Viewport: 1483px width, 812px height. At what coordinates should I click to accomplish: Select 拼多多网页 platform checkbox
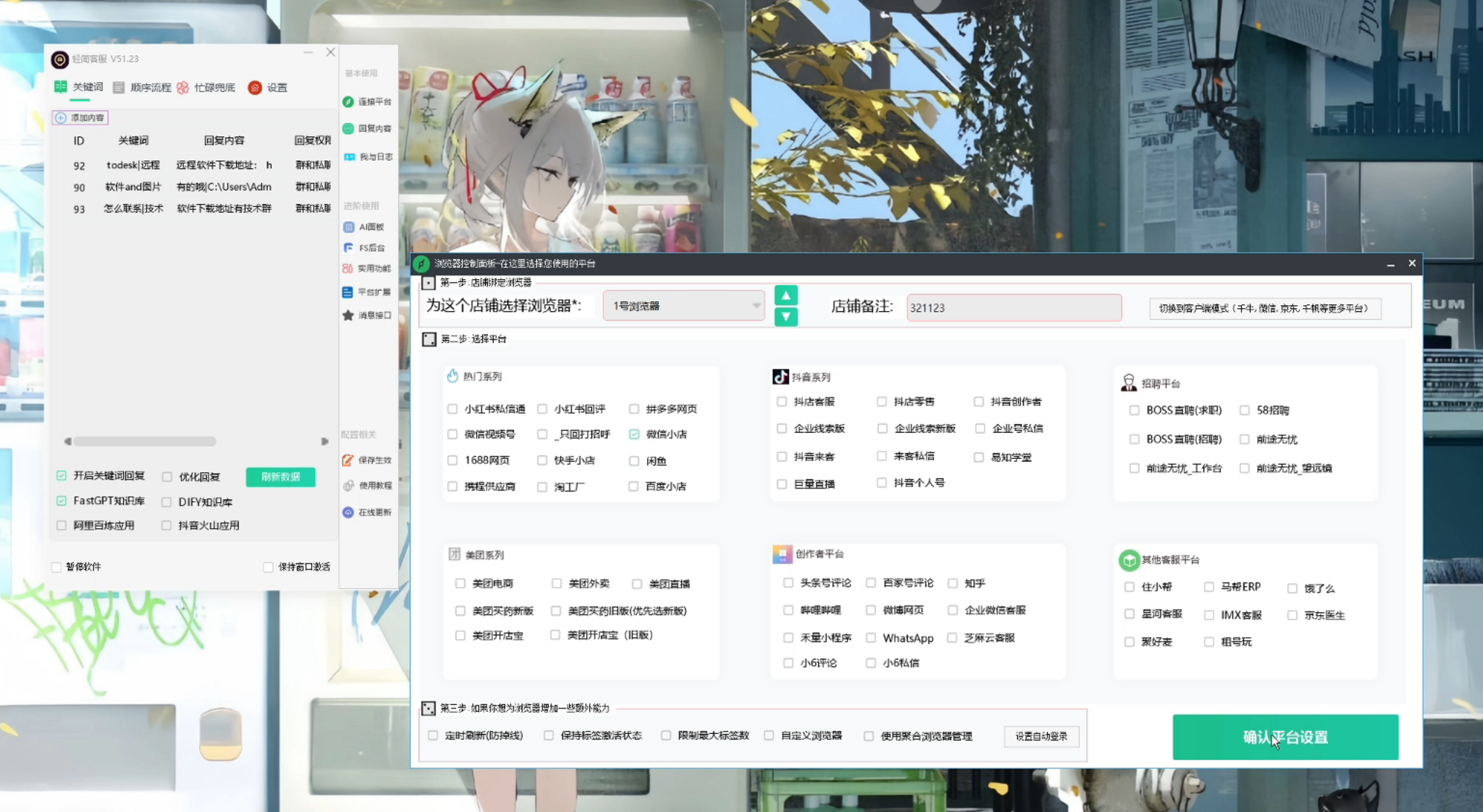[634, 409]
